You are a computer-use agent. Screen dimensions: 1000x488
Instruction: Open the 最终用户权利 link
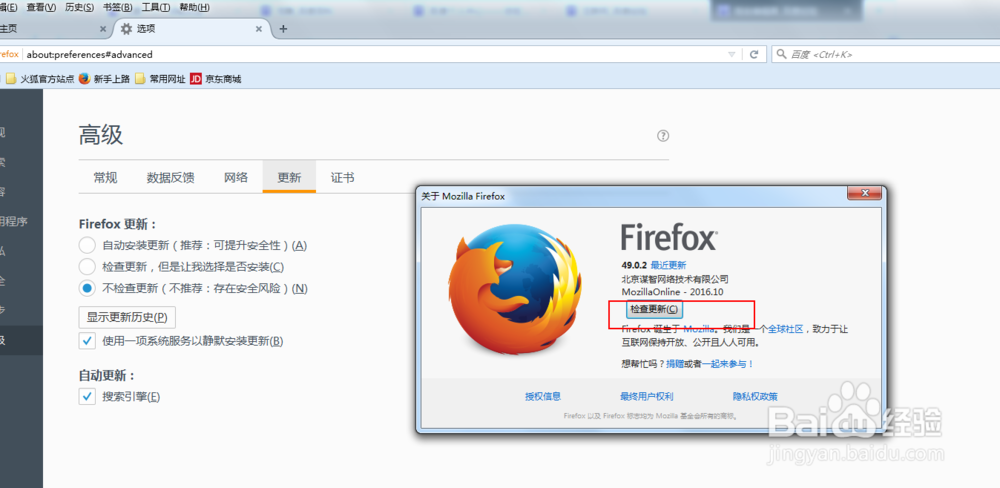pyautogui.click(x=646, y=397)
